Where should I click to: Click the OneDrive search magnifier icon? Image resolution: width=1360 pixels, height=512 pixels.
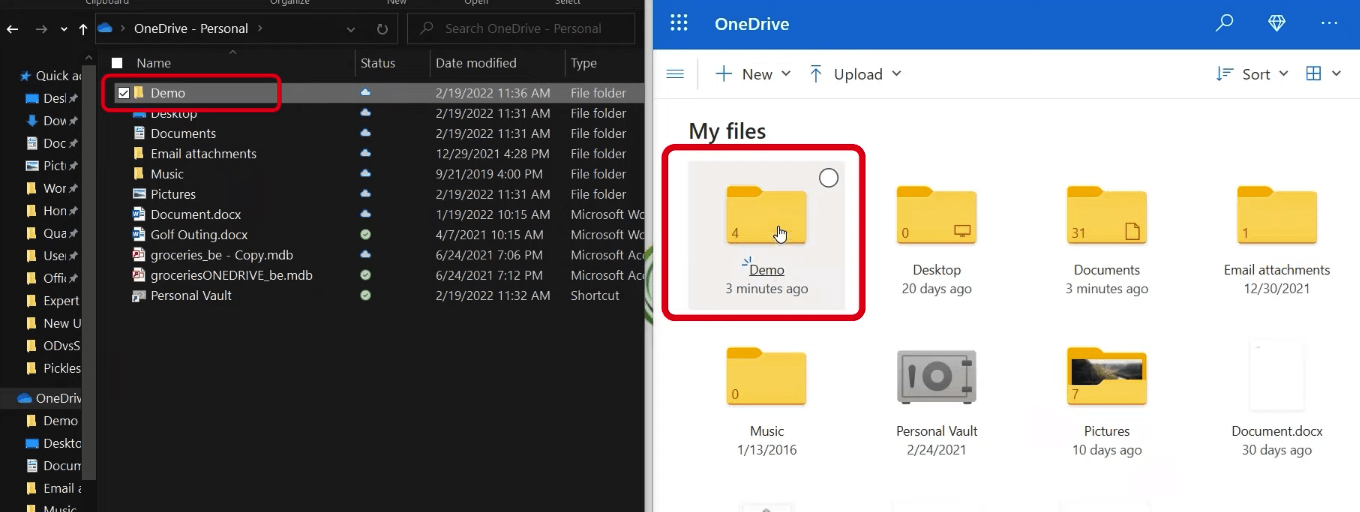(x=1224, y=23)
